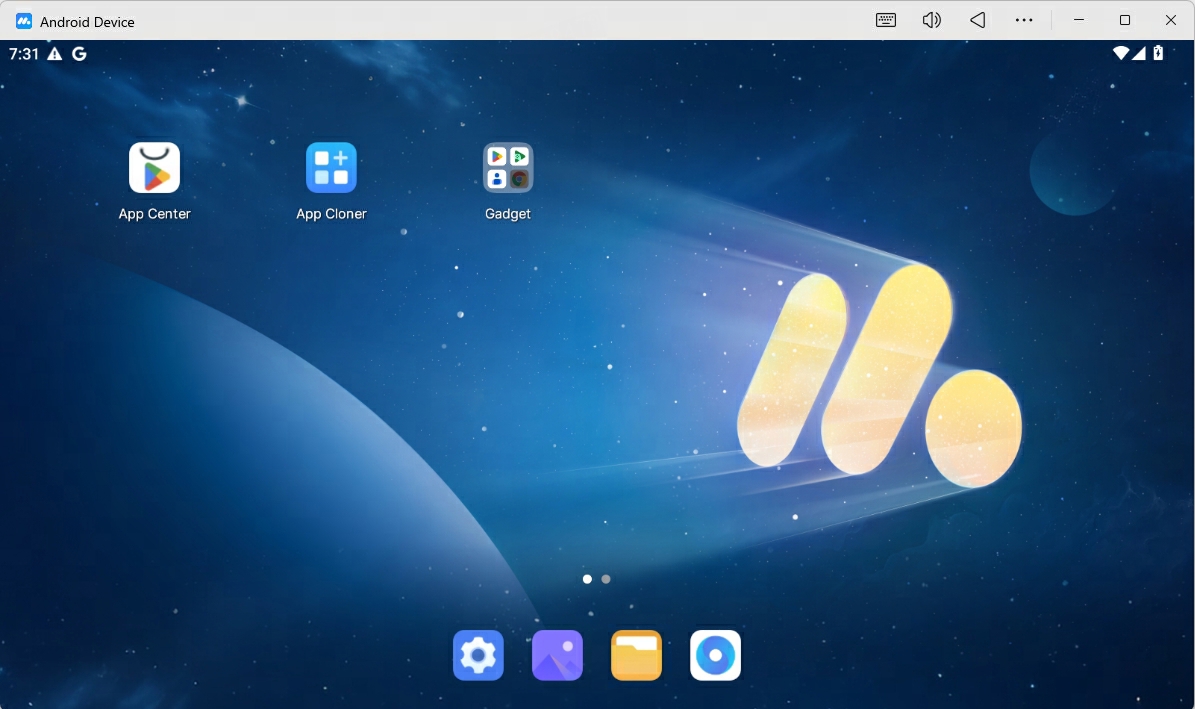Minimize the Android Device window
The height and width of the screenshot is (709, 1195).
[1079, 20]
